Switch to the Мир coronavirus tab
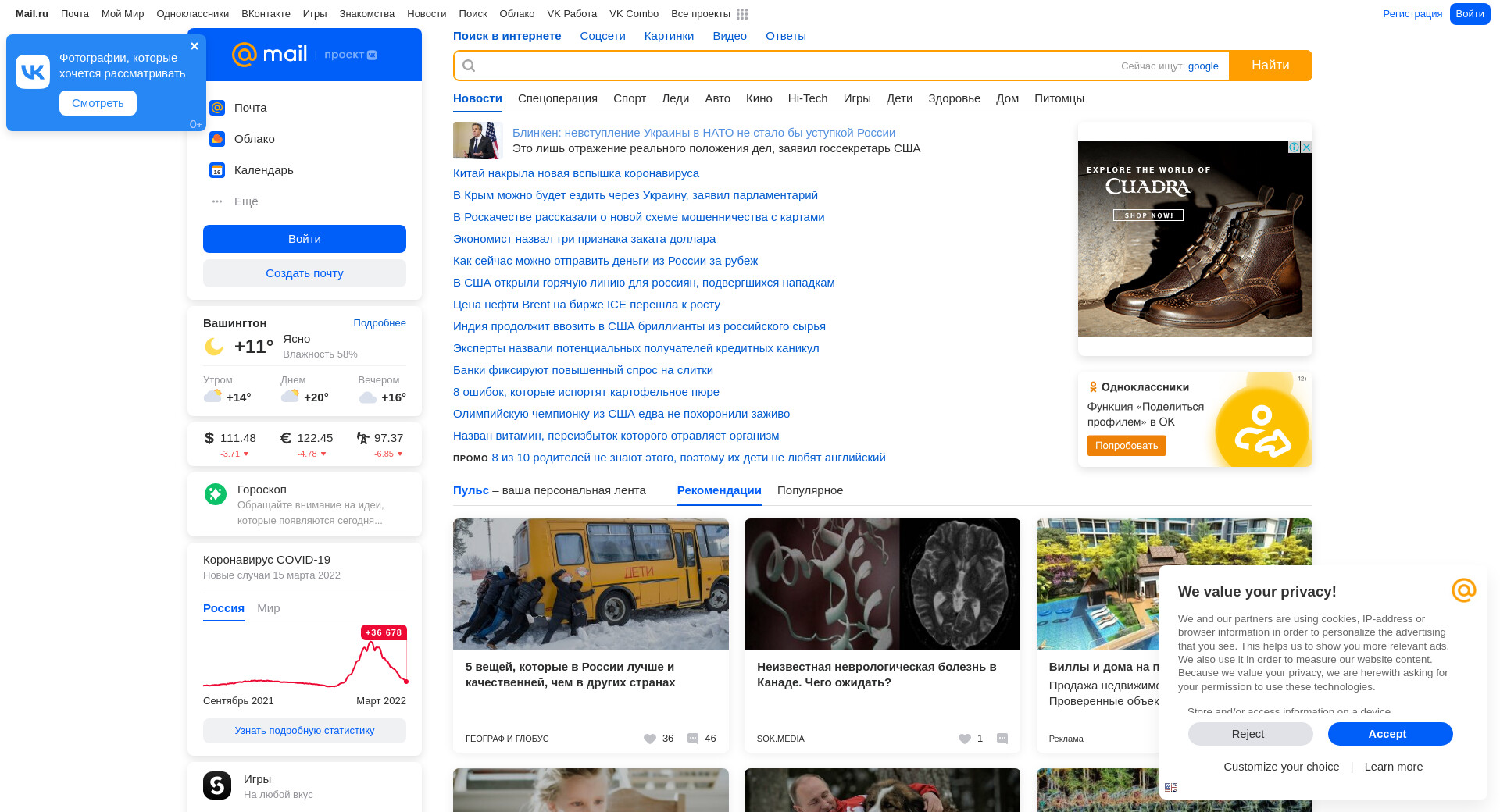This screenshot has height=812, width=1500. click(268, 608)
